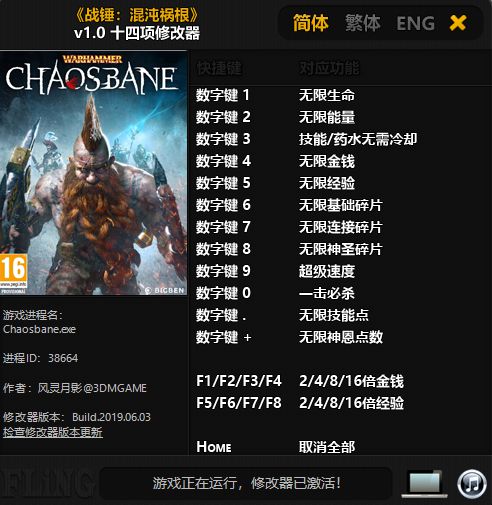
Task: Click the Chaosbane game cover thumbnail
Action: click(x=93, y=173)
